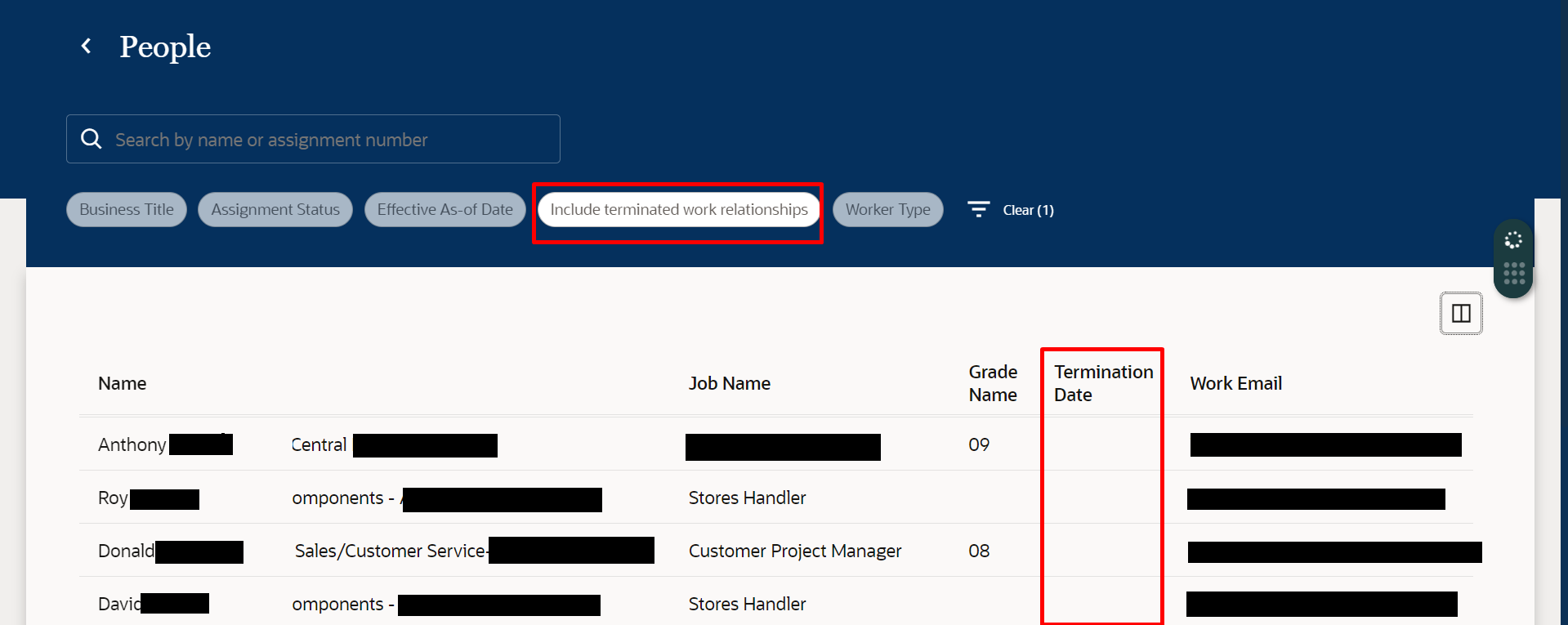
Task: Click Sales/Customer Service department text
Action: [x=391, y=551]
